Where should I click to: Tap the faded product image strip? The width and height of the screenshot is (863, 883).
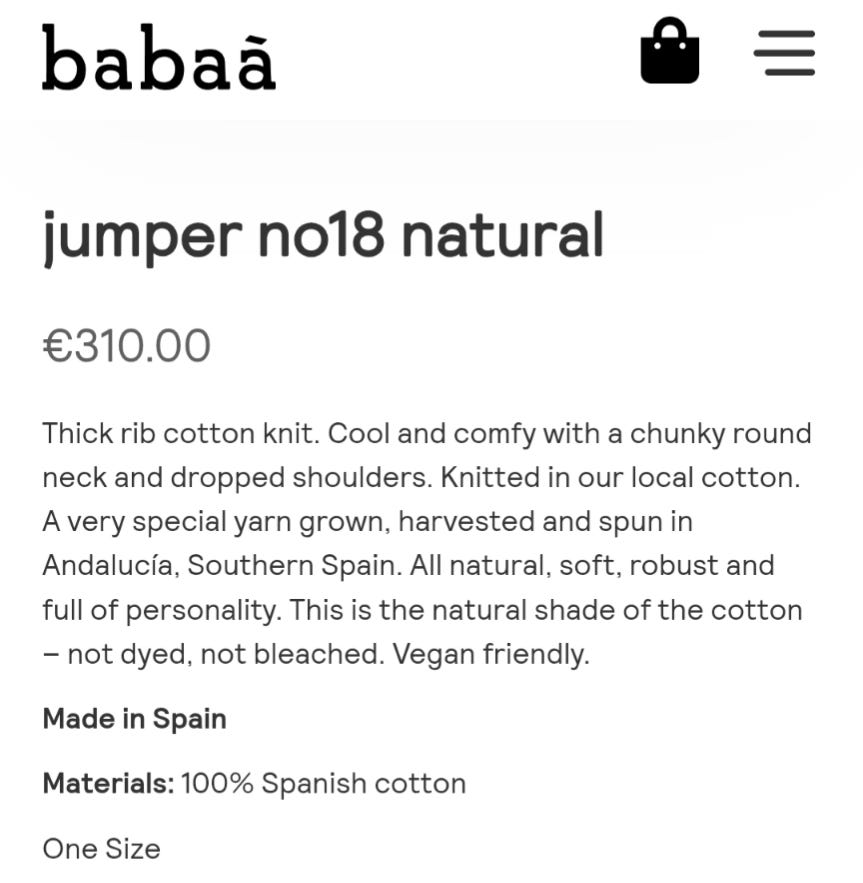click(432, 152)
